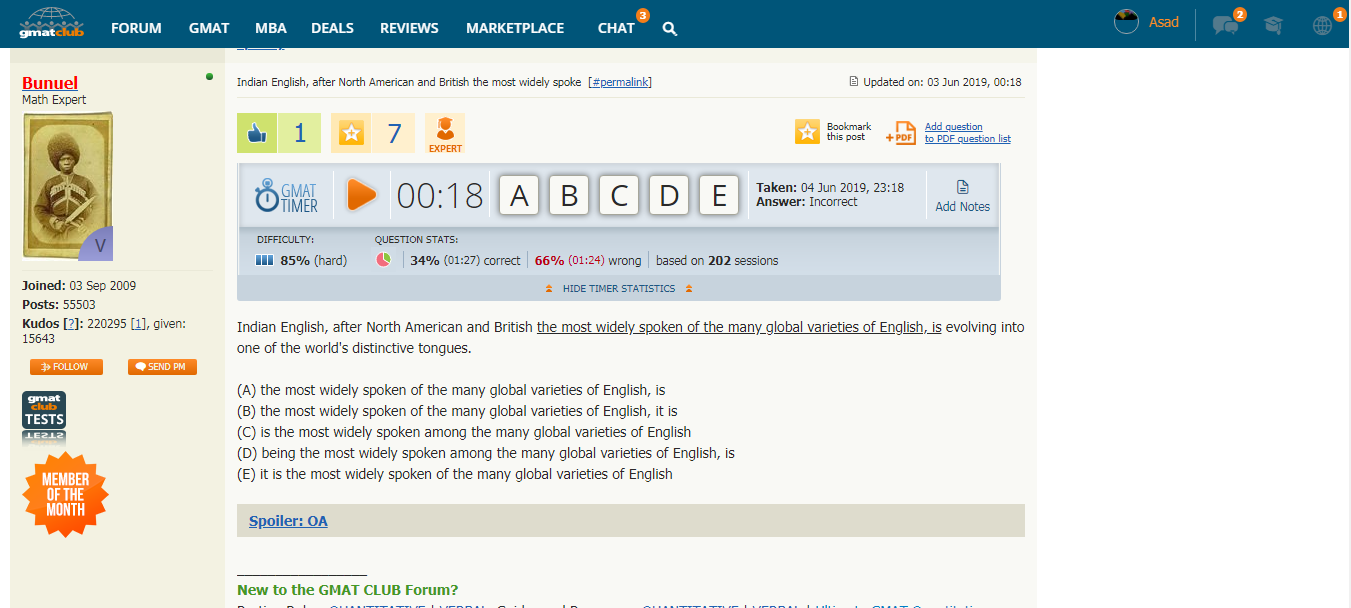1351x608 pixels.
Task: Select answer choice C
Action: (619, 195)
